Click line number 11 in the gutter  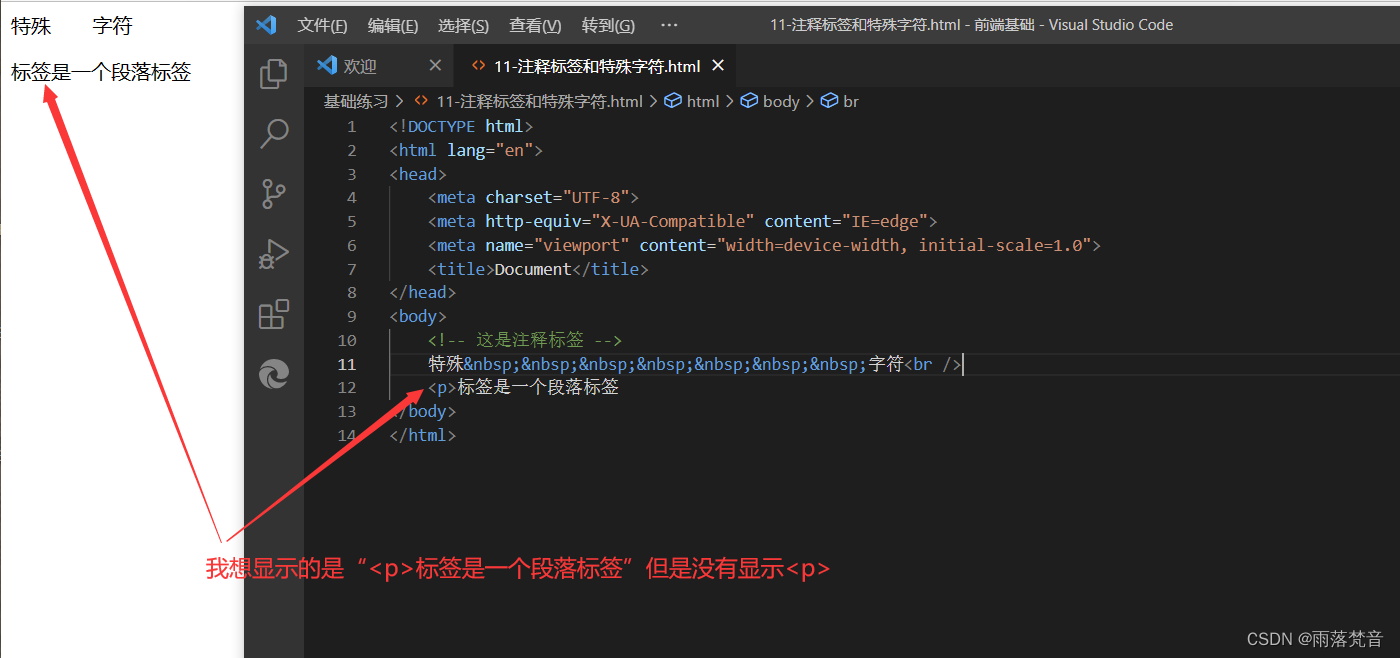click(347, 364)
